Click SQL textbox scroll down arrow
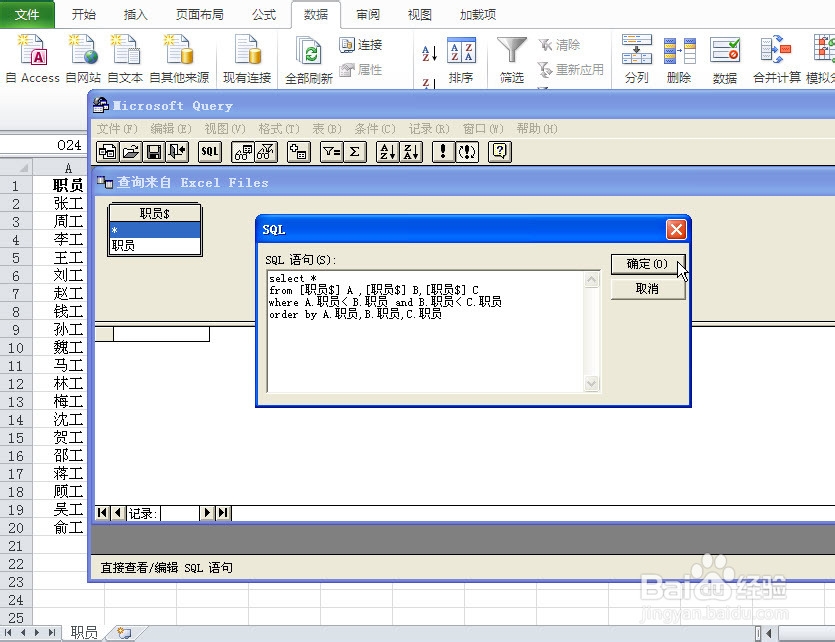835x642 pixels. [592, 383]
